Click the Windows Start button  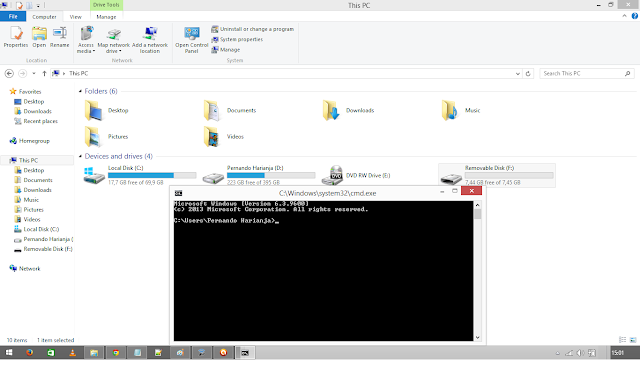click(x=9, y=353)
